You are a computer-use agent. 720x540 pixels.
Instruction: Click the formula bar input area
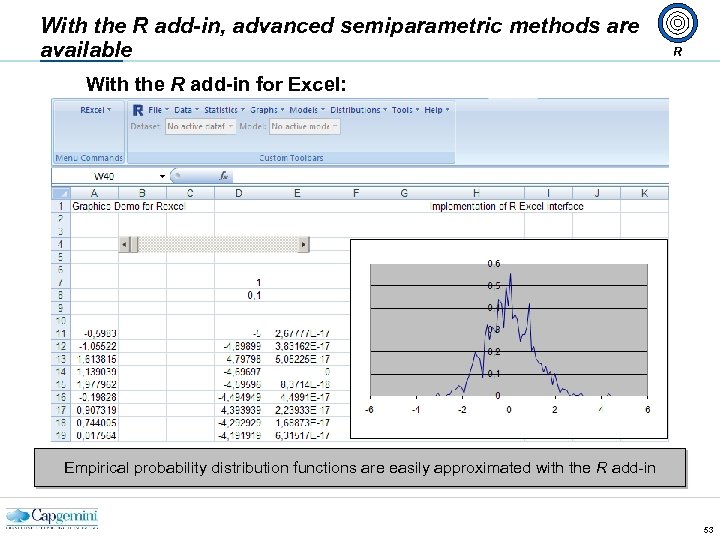point(450,176)
